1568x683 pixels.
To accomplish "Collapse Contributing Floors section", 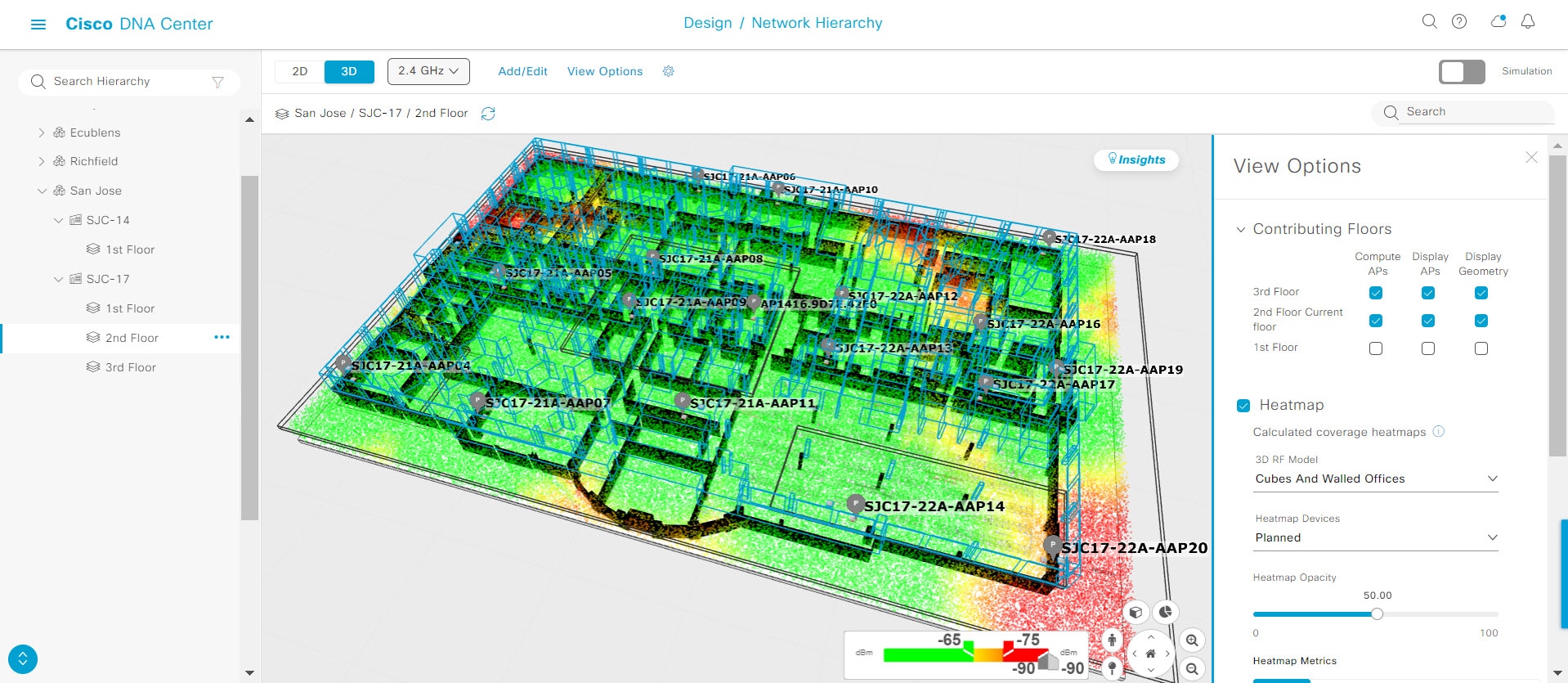I will click(x=1241, y=230).
